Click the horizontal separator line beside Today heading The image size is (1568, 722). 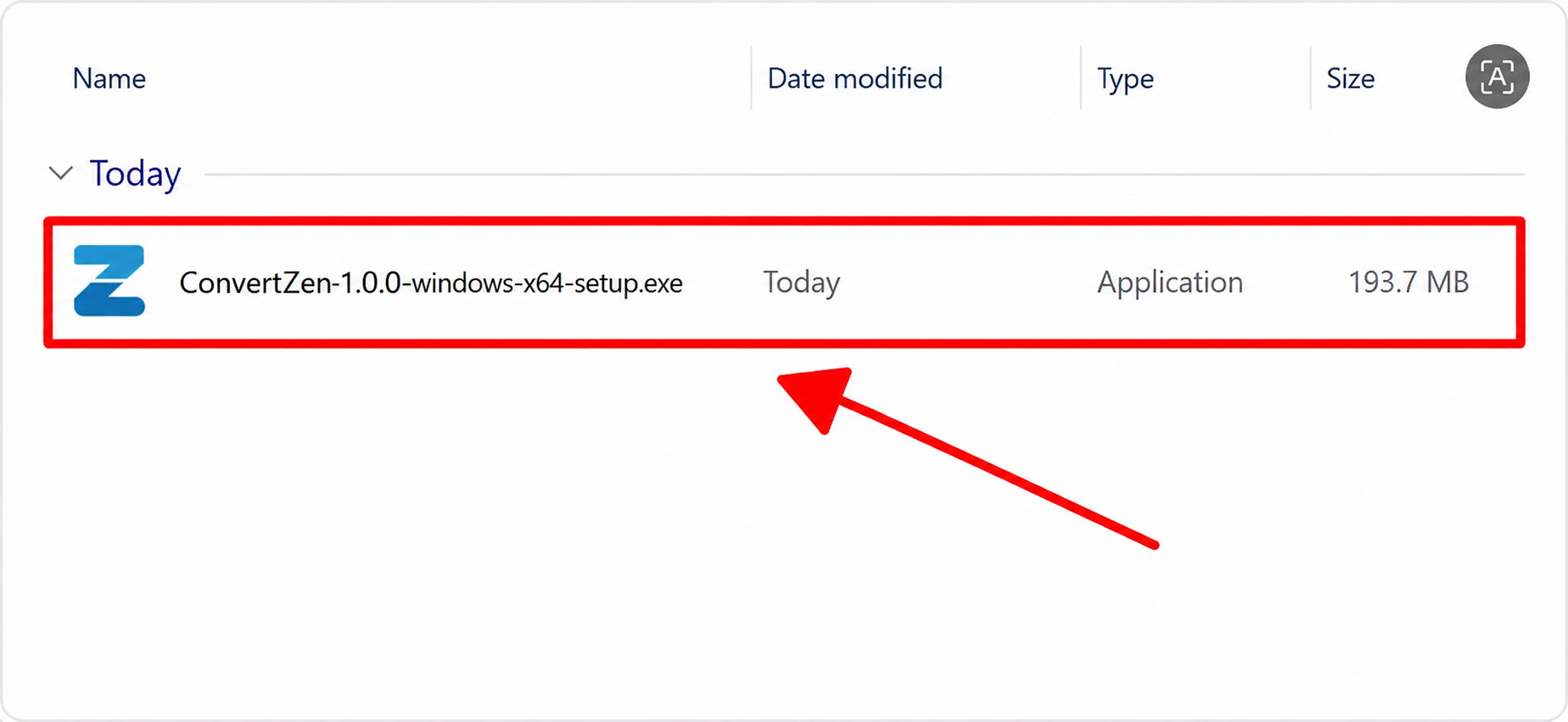point(865,174)
